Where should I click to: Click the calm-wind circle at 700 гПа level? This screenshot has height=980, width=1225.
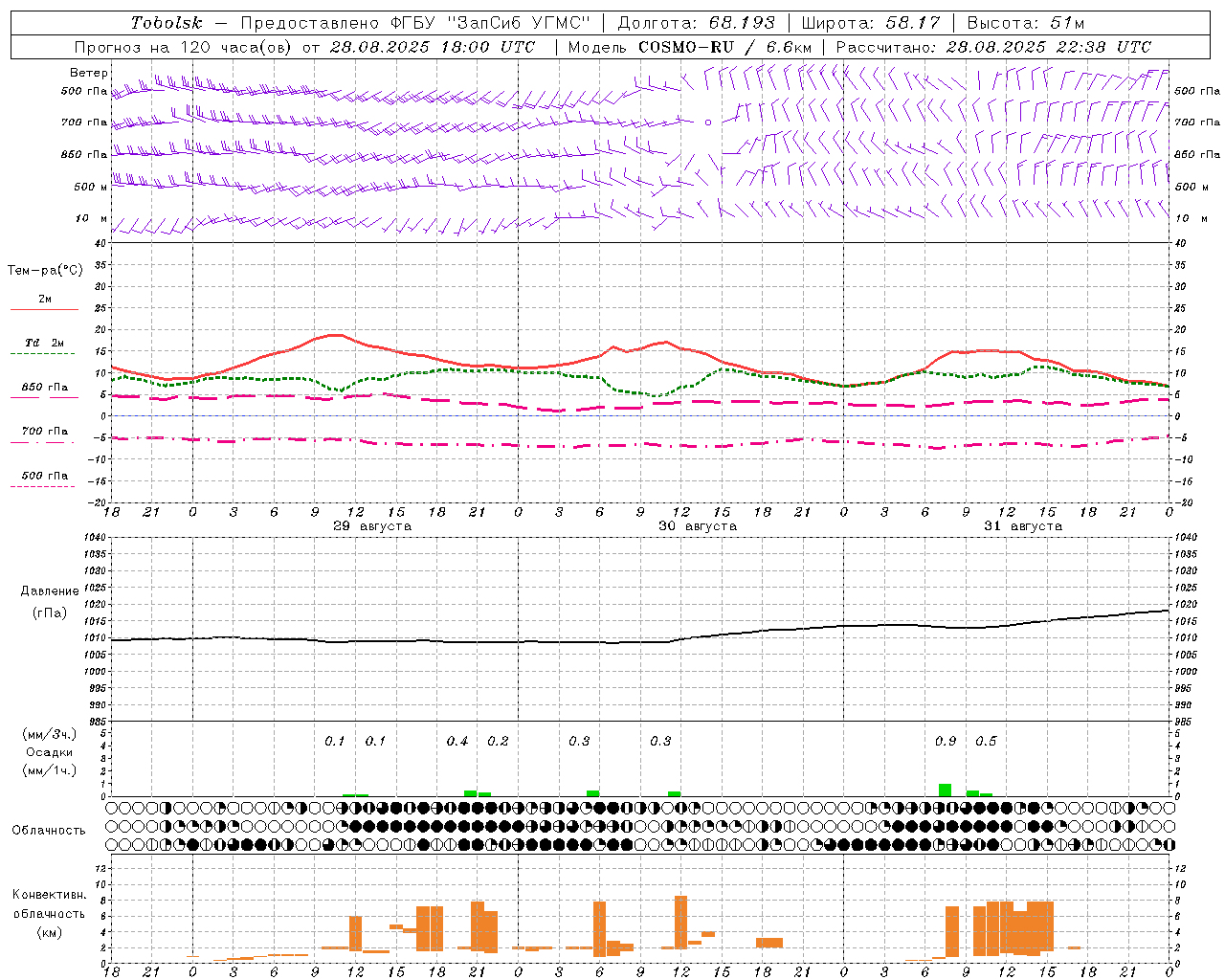click(708, 122)
